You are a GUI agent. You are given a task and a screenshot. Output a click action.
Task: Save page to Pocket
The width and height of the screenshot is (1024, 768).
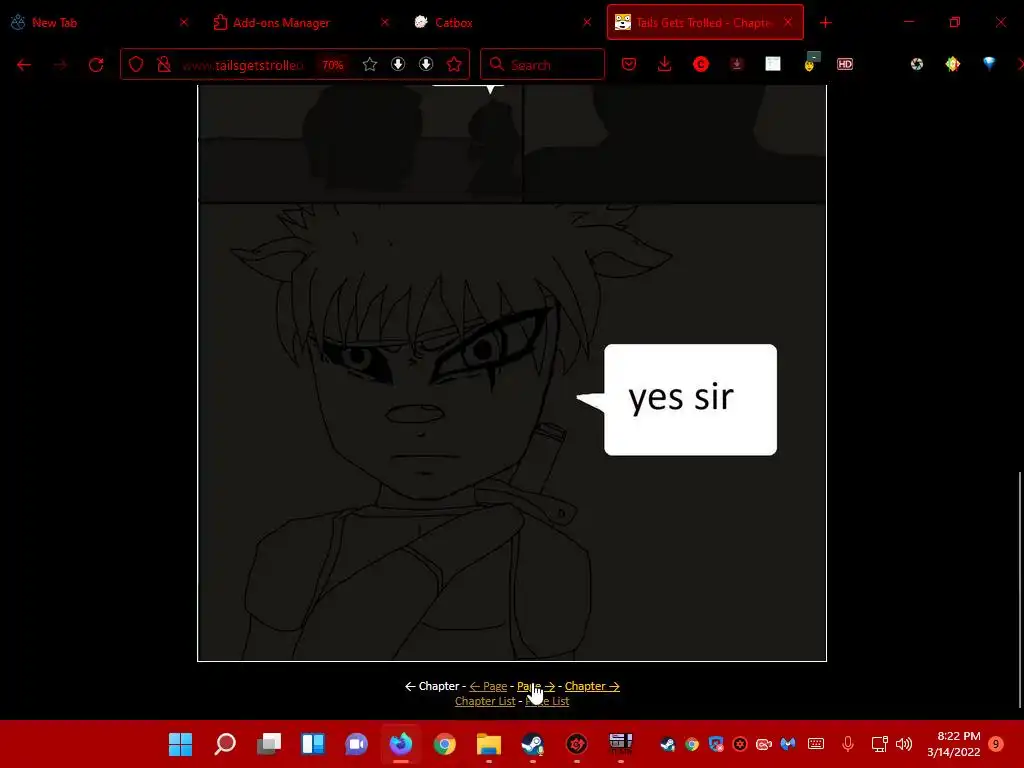pyautogui.click(x=629, y=64)
